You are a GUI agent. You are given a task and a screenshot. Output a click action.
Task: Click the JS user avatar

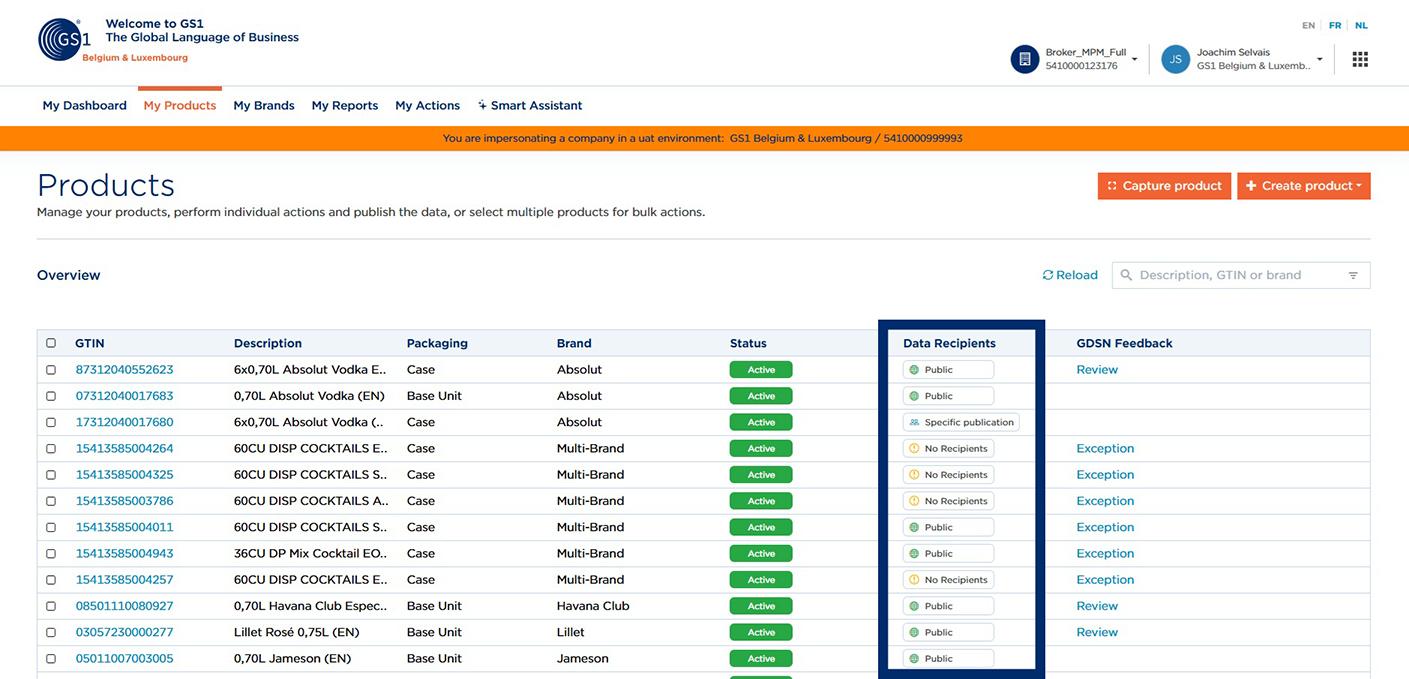(1175, 59)
